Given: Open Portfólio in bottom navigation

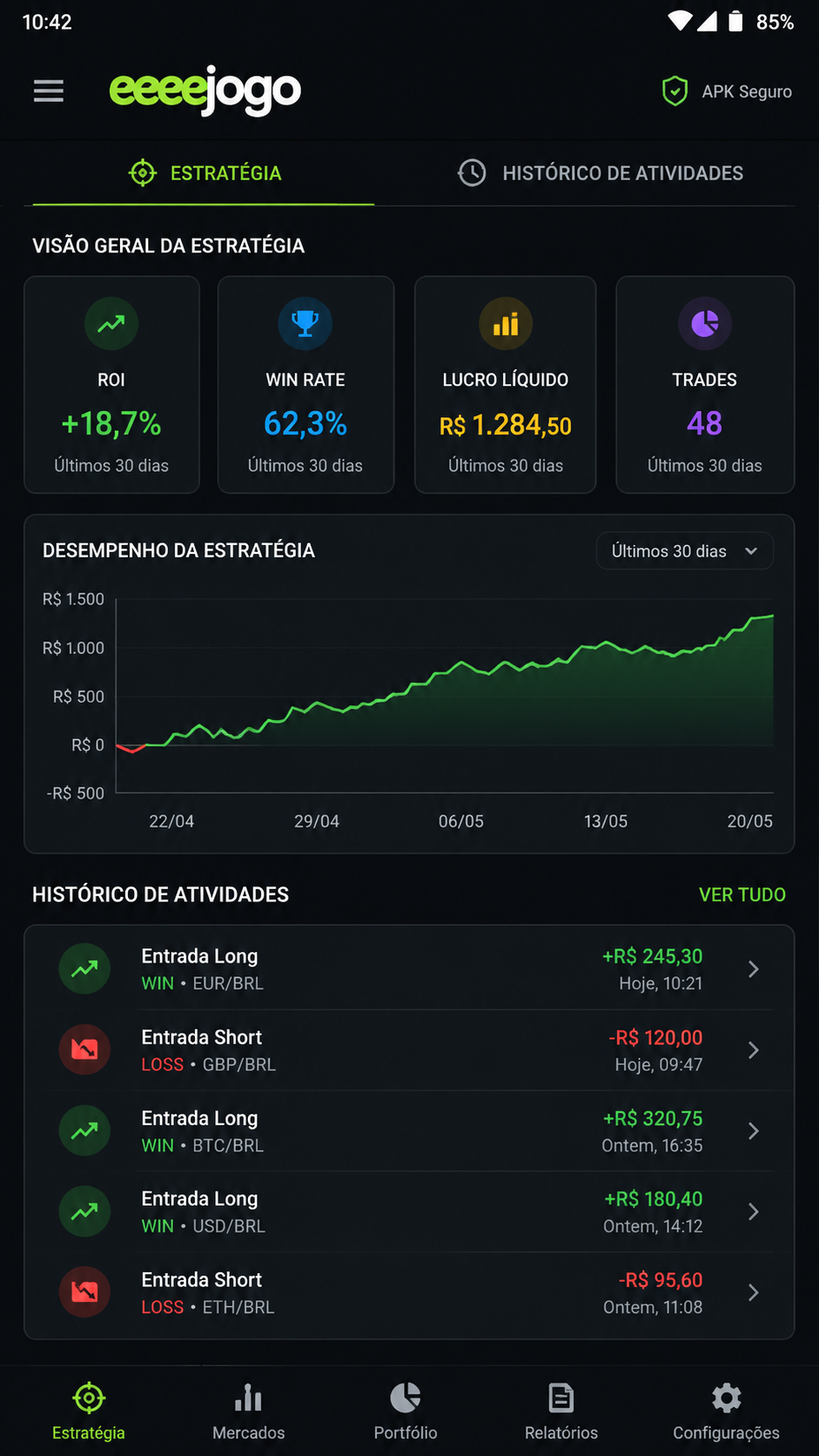Looking at the screenshot, I should click(x=406, y=1412).
